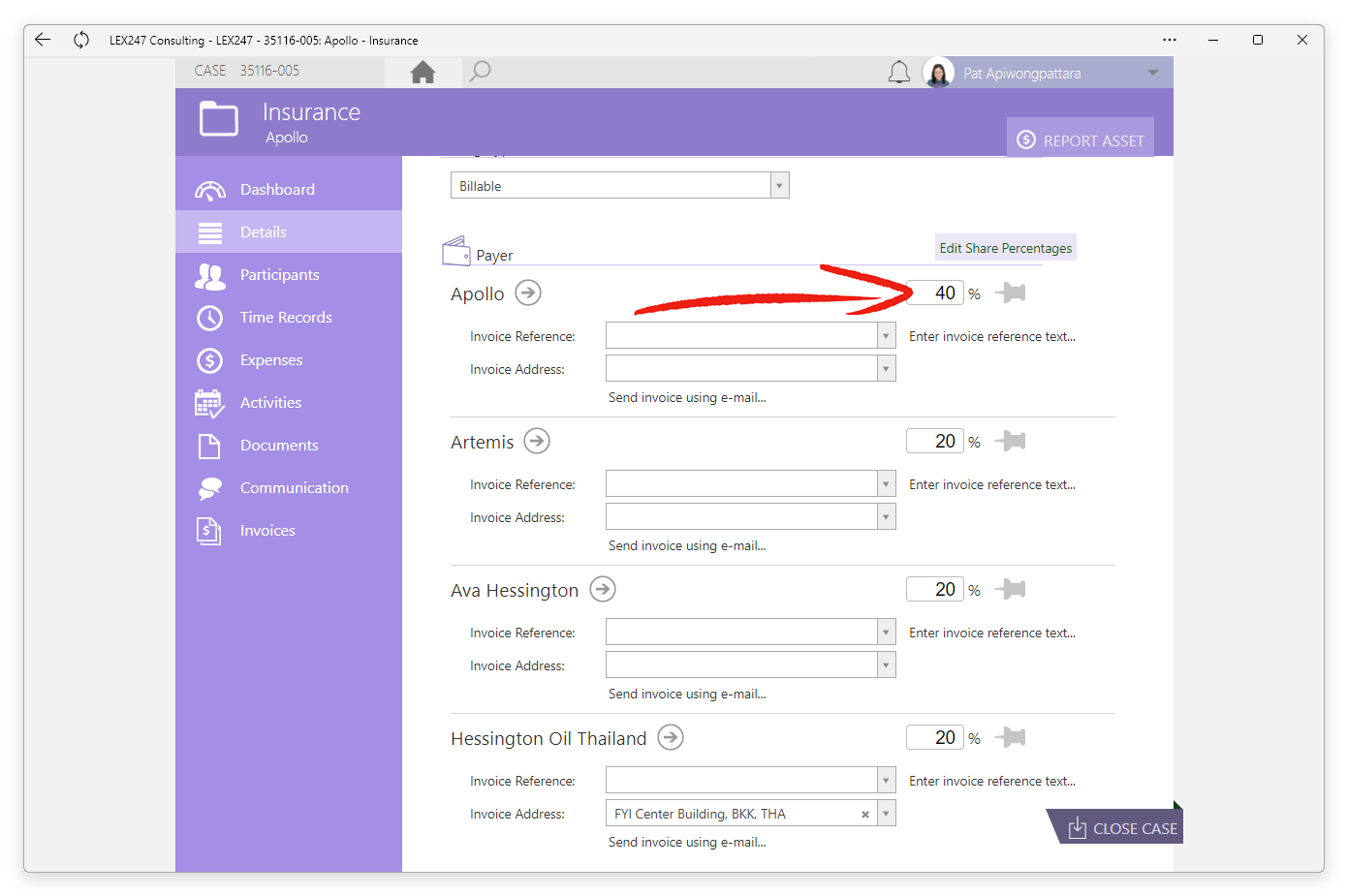Open Hessington Oil Thailand arrow icon
The width and height of the screenshot is (1347, 896).
671,737
